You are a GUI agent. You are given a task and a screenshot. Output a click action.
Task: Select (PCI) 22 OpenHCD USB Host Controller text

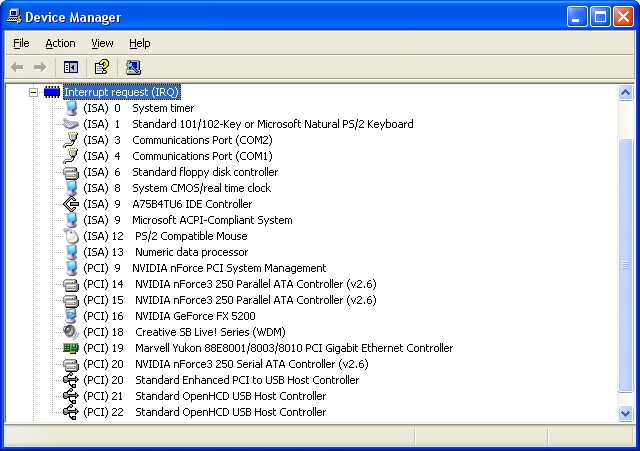point(205,412)
